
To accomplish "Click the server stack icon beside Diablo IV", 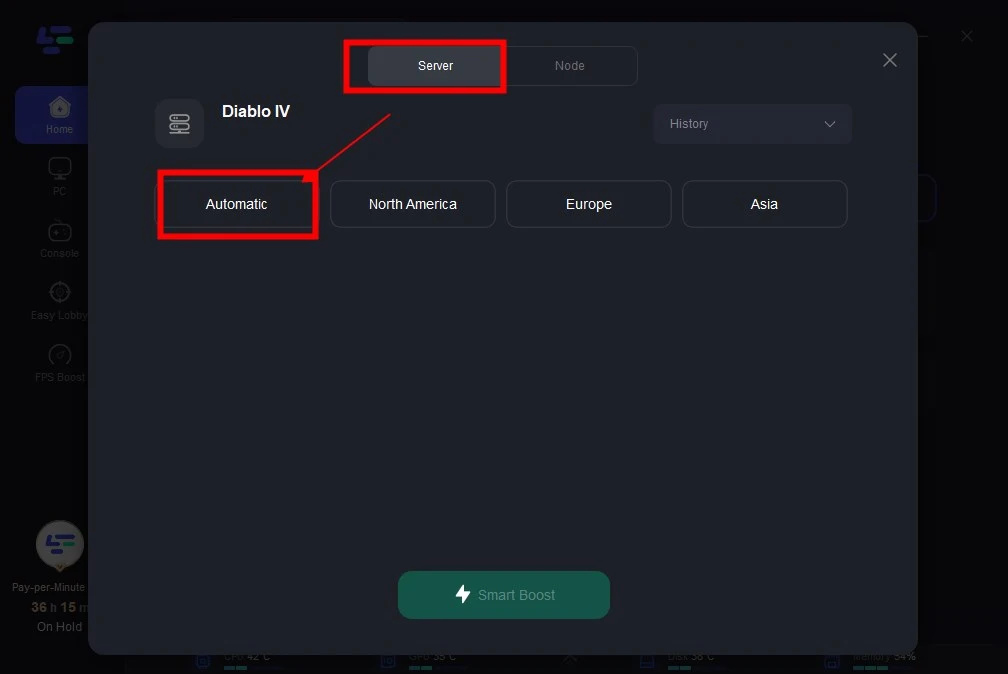I will tap(179, 123).
